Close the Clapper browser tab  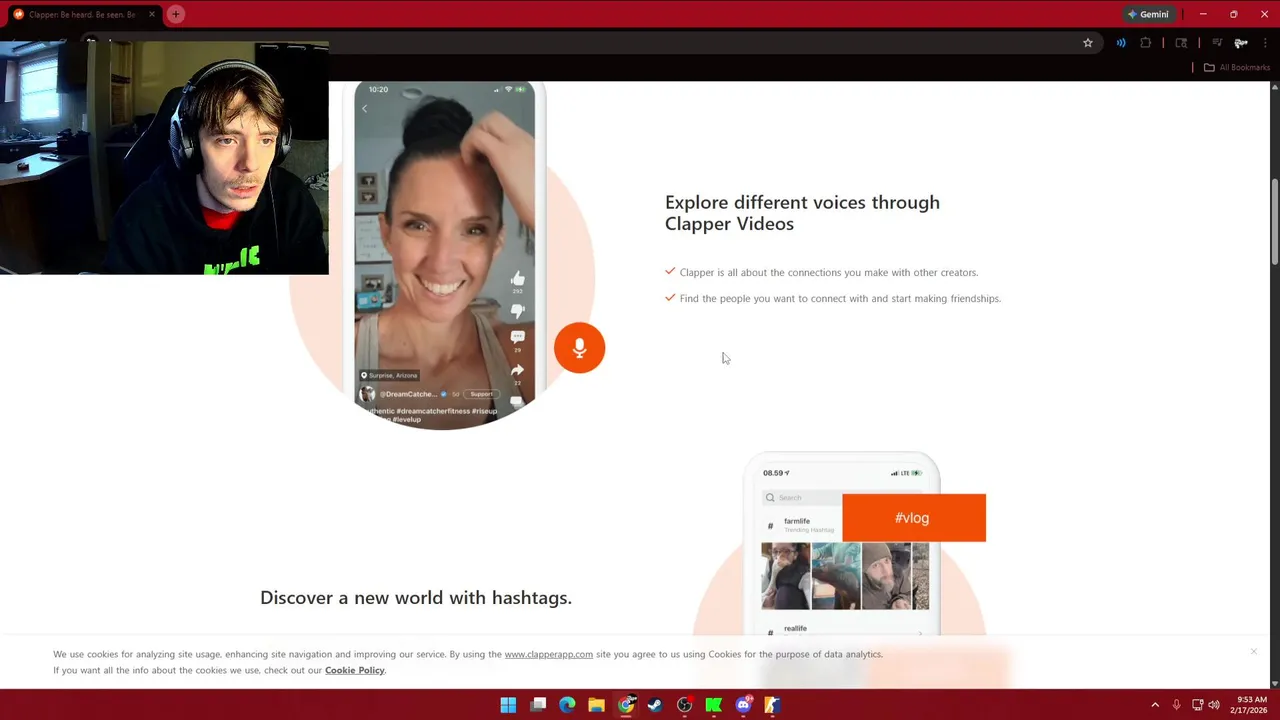pos(152,14)
